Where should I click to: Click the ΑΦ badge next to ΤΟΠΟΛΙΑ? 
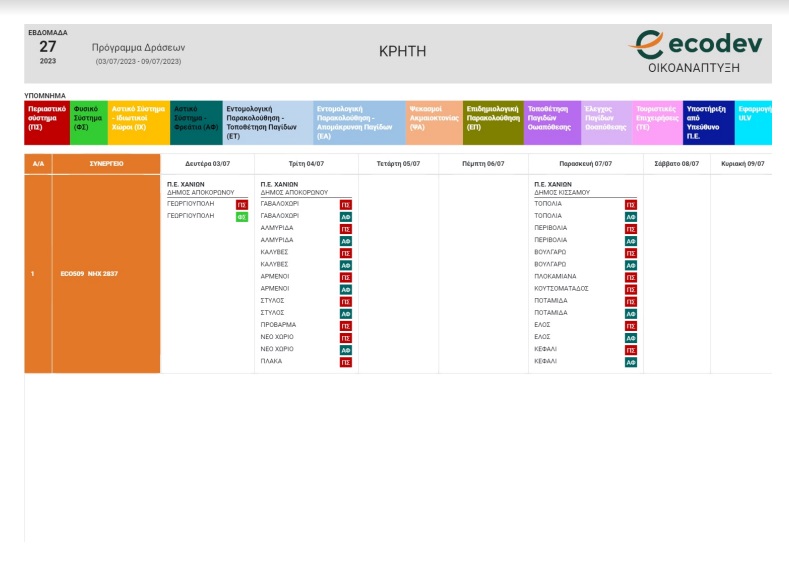pyautogui.click(x=631, y=216)
